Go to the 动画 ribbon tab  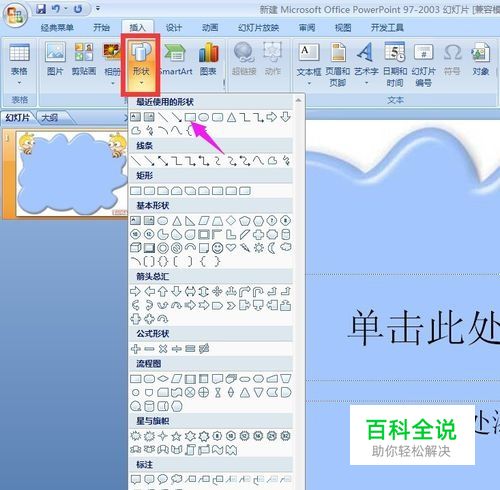coord(210,27)
